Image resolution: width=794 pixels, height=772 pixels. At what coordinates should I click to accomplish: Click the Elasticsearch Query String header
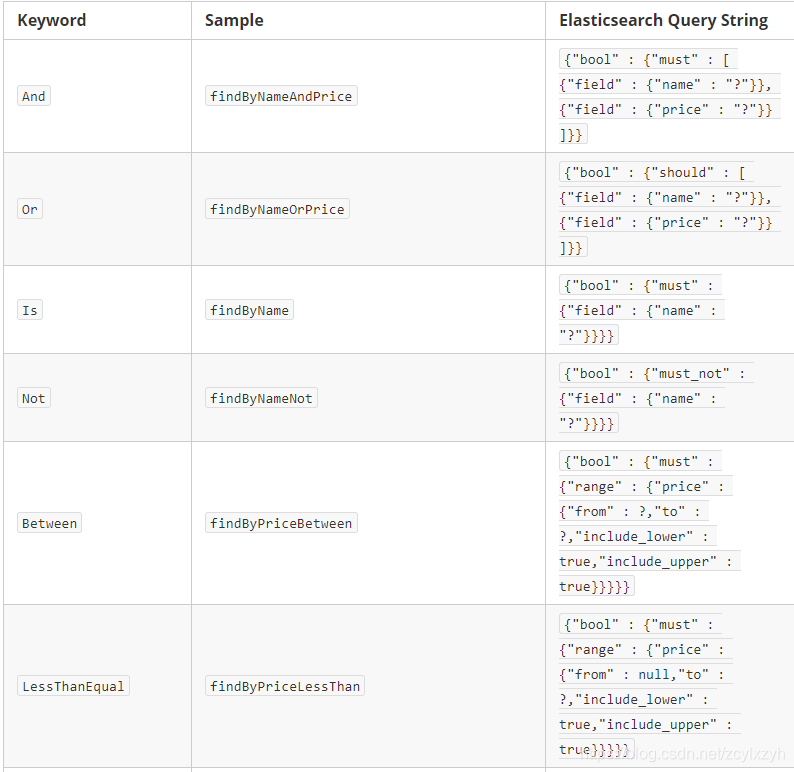pos(663,20)
